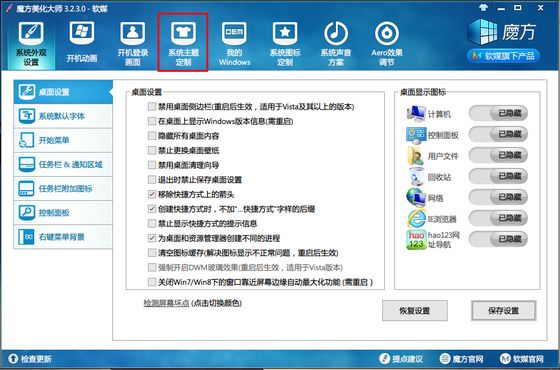Open 提点建议 link text

click(x=408, y=359)
